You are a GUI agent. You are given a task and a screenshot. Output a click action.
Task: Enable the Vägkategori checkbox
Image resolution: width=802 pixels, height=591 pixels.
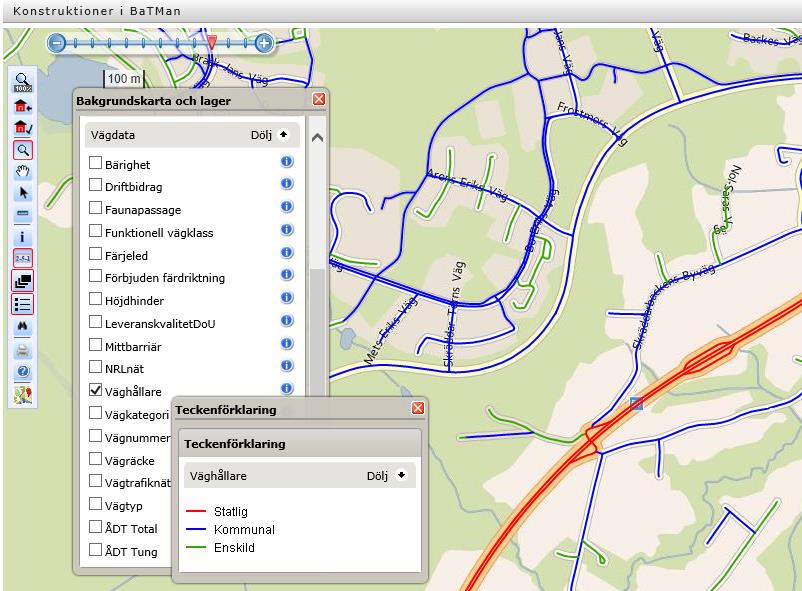click(95, 412)
